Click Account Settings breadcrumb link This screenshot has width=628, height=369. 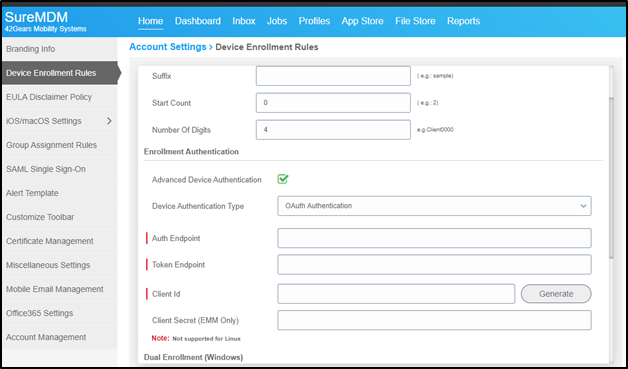[168, 47]
